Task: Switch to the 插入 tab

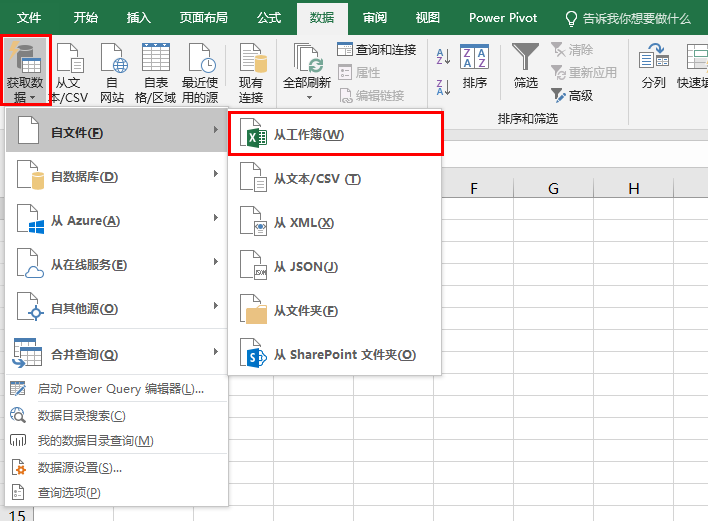Action: [x=139, y=18]
